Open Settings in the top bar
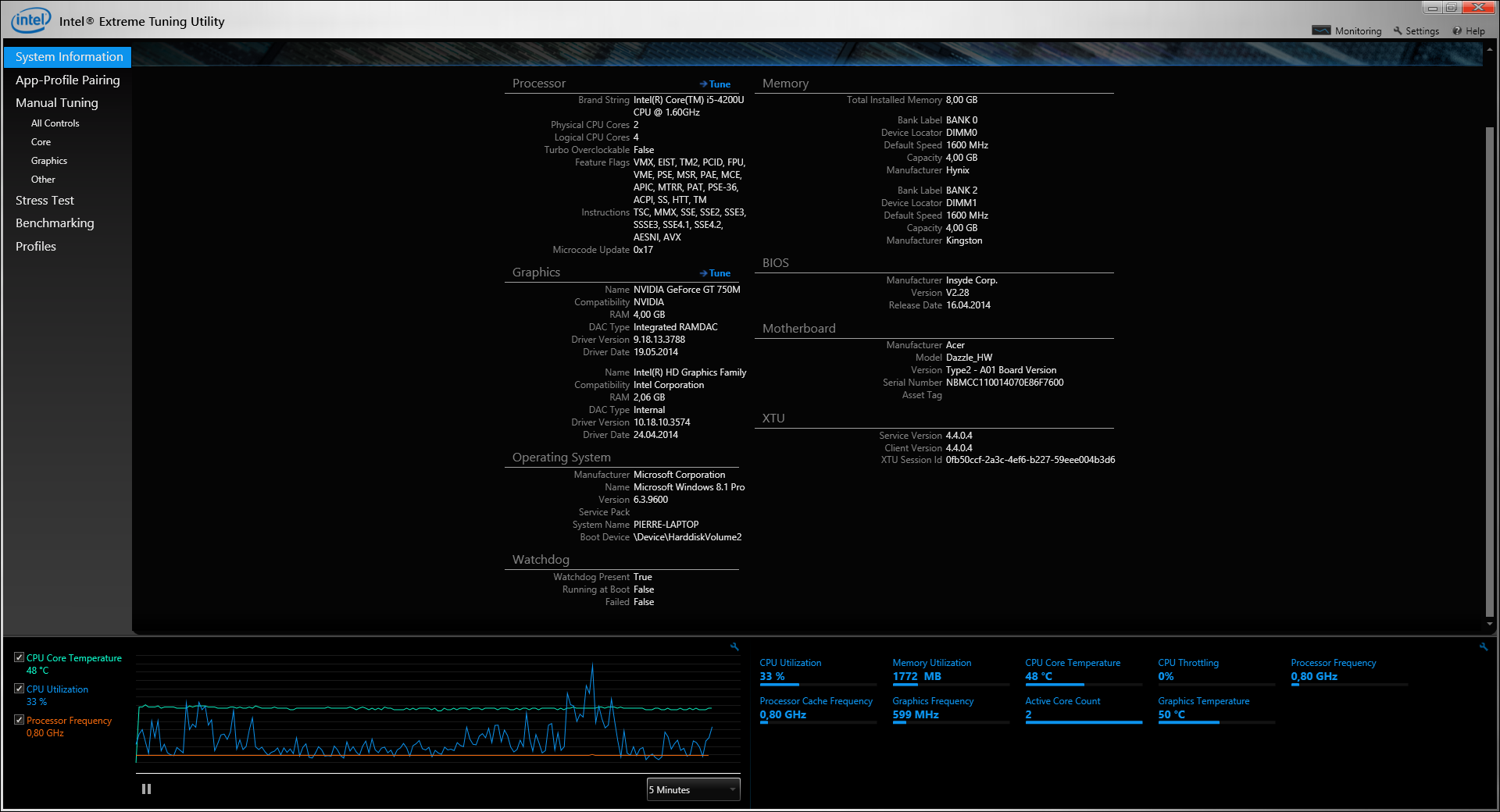 pyautogui.click(x=1416, y=31)
